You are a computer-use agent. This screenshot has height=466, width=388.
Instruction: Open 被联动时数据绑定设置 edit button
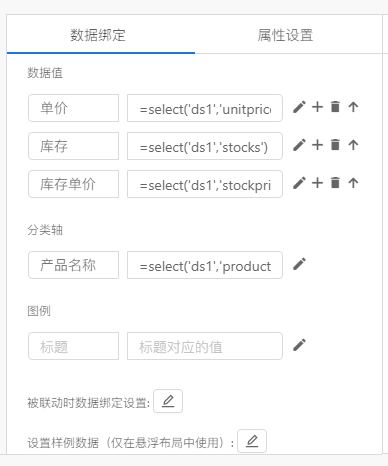(x=168, y=401)
